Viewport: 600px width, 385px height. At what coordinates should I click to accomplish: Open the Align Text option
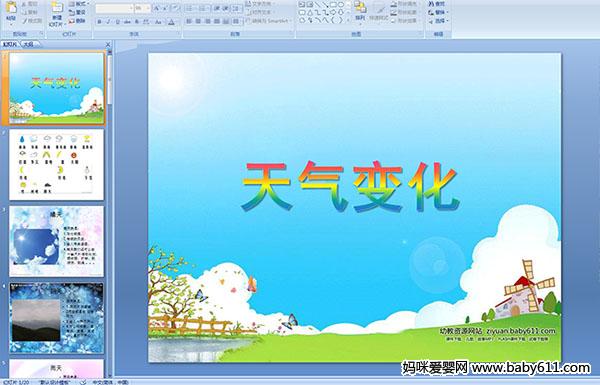click(x=262, y=12)
